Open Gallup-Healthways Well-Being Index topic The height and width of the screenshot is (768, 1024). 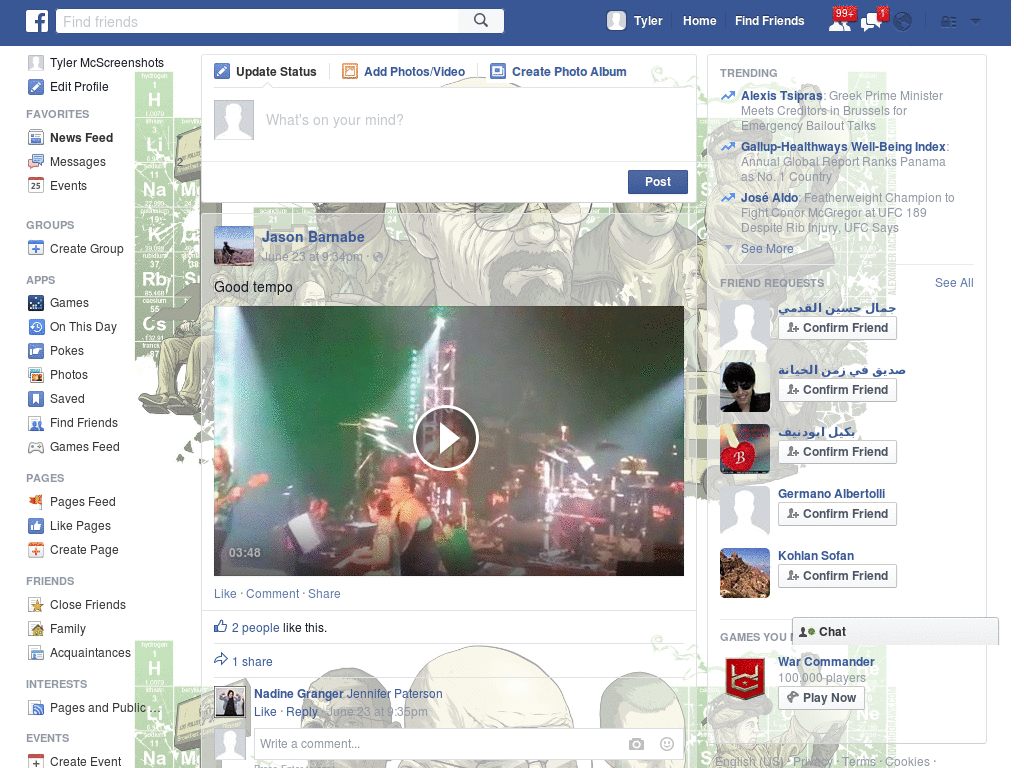point(843,147)
